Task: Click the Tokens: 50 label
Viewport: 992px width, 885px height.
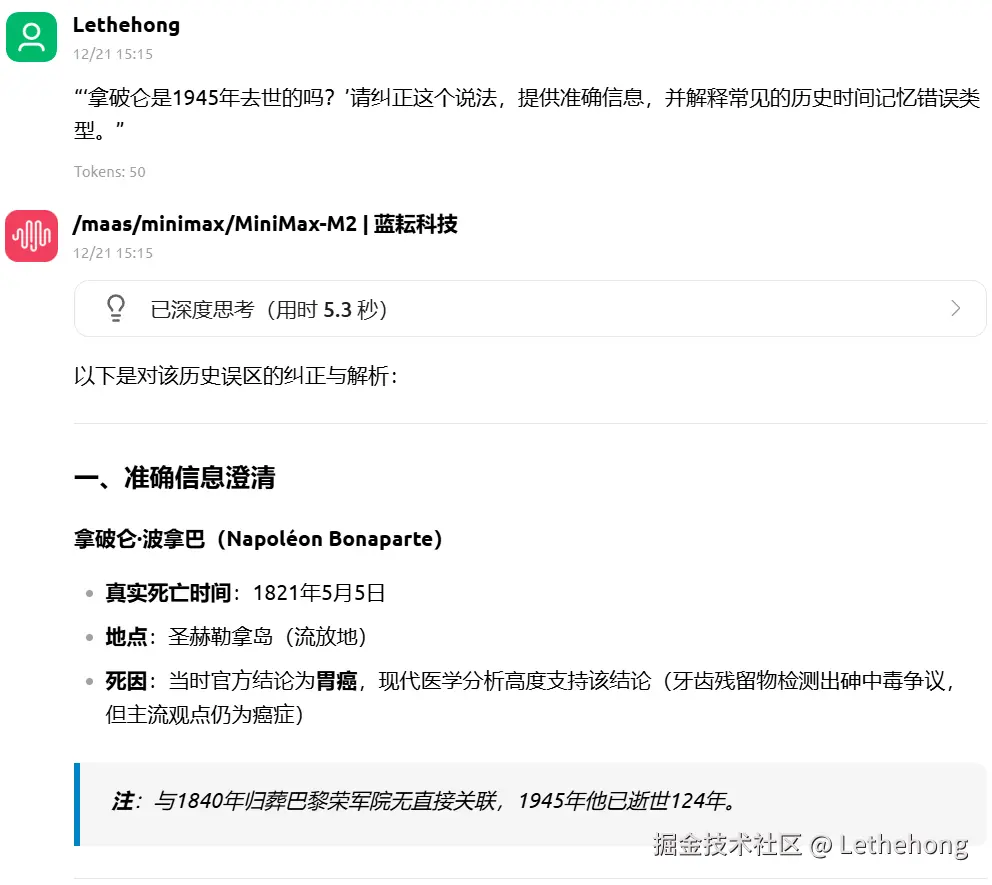Action: pyautogui.click(x=109, y=172)
